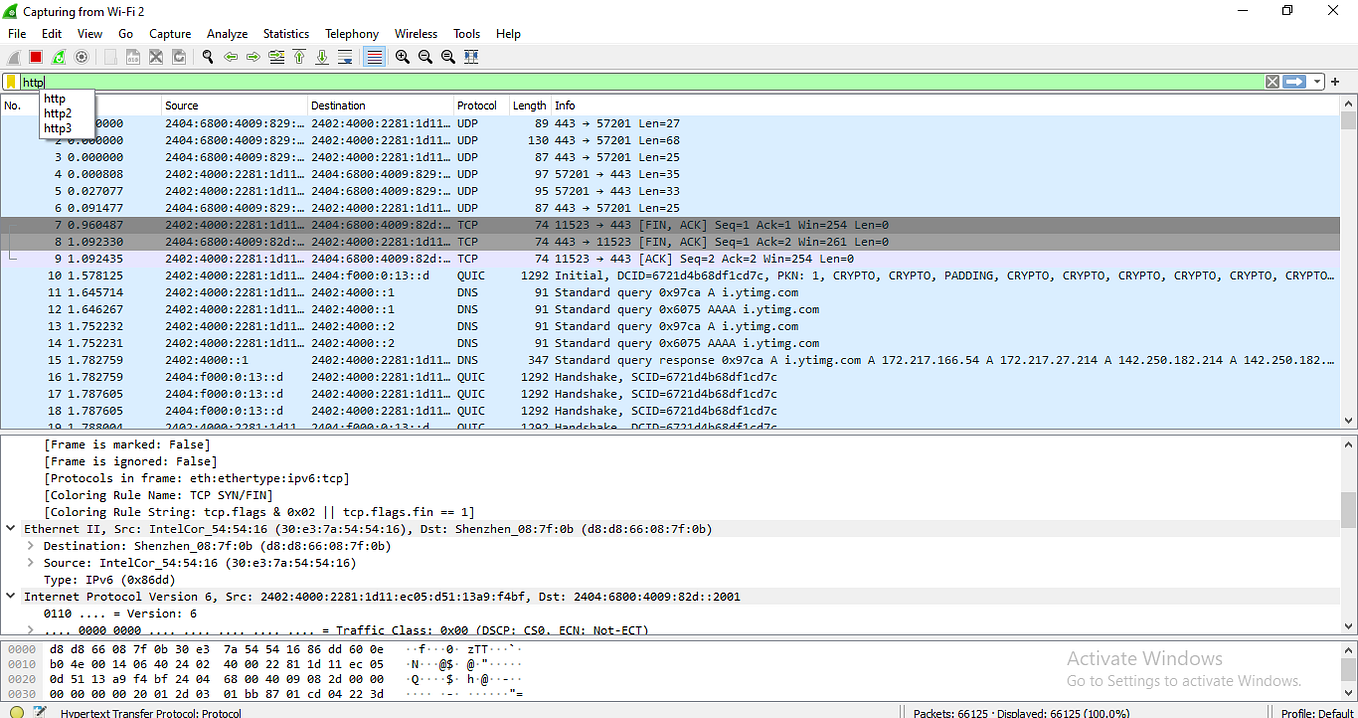The height and width of the screenshot is (718, 1358).
Task: Go to the last packet
Action: [322, 57]
